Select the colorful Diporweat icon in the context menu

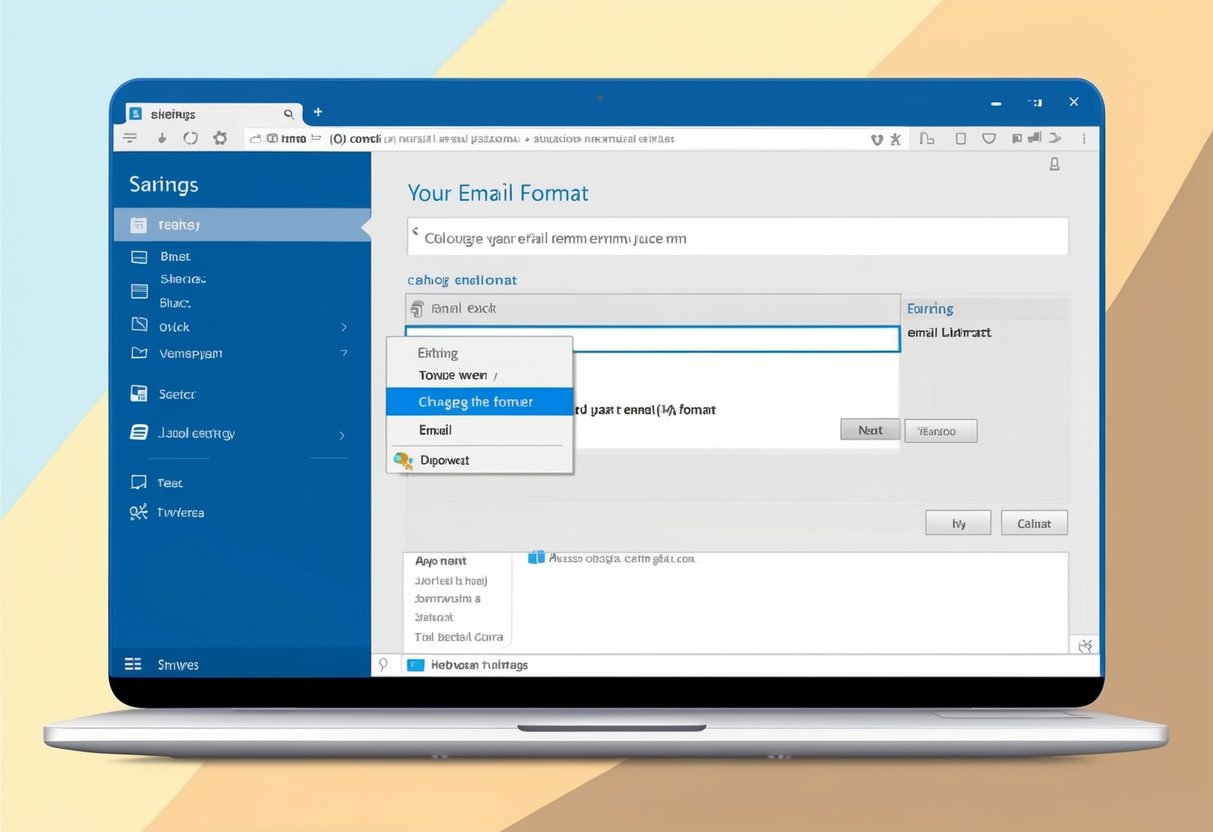404,460
